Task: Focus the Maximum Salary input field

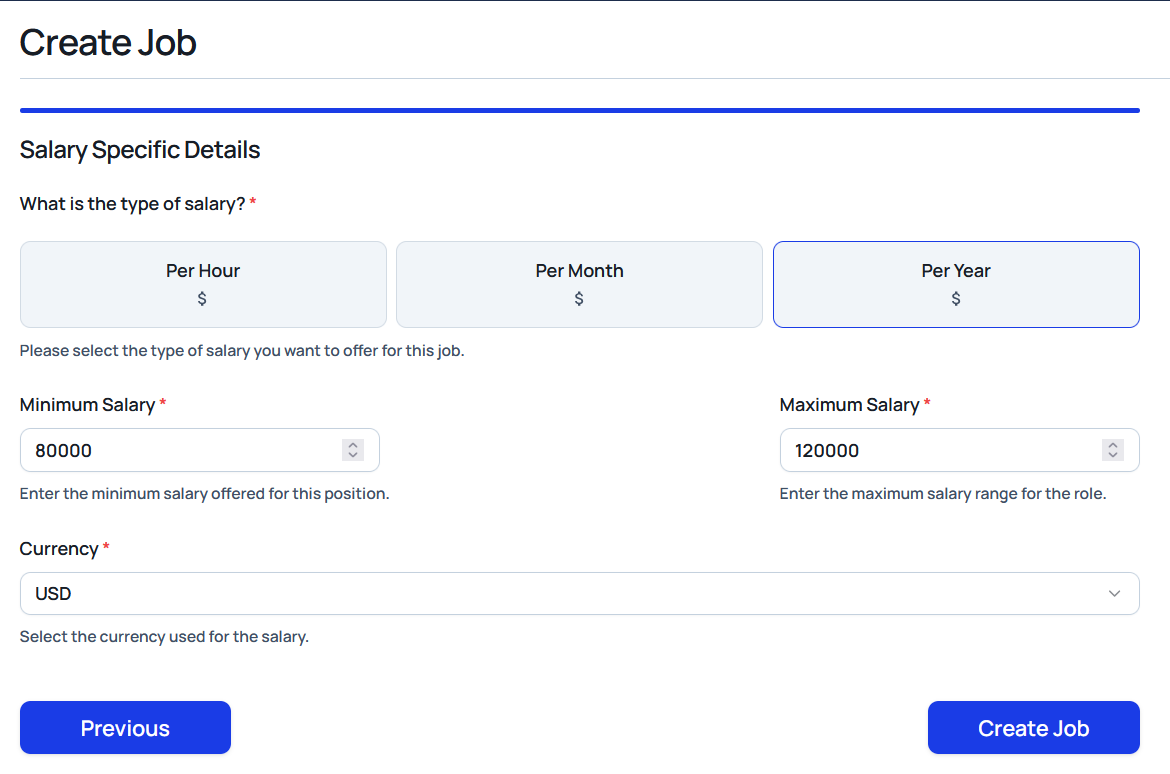Action: [940, 451]
